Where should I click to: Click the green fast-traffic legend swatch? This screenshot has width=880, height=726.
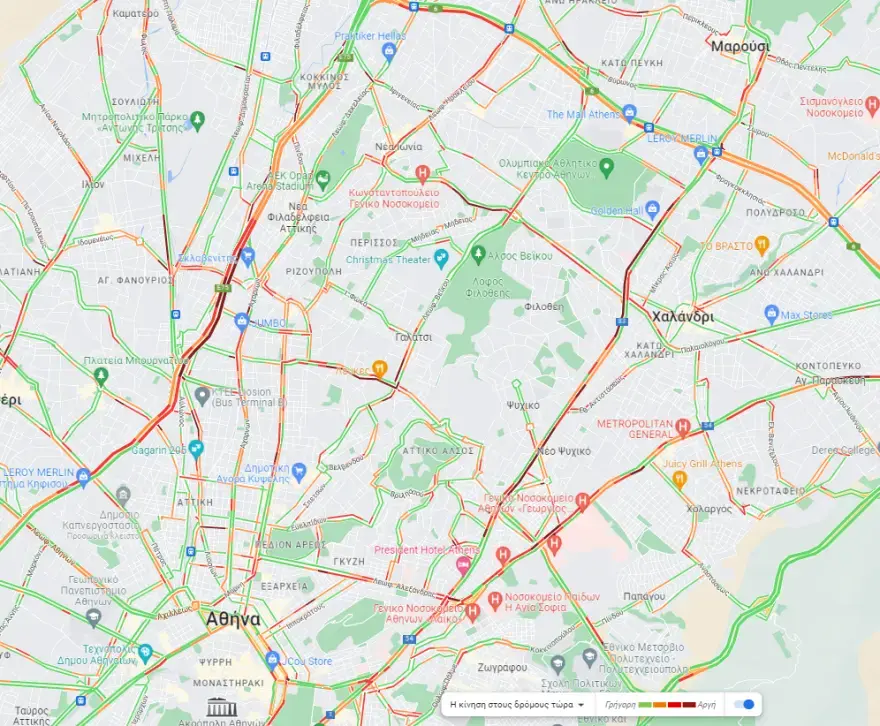(x=644, y=705)
